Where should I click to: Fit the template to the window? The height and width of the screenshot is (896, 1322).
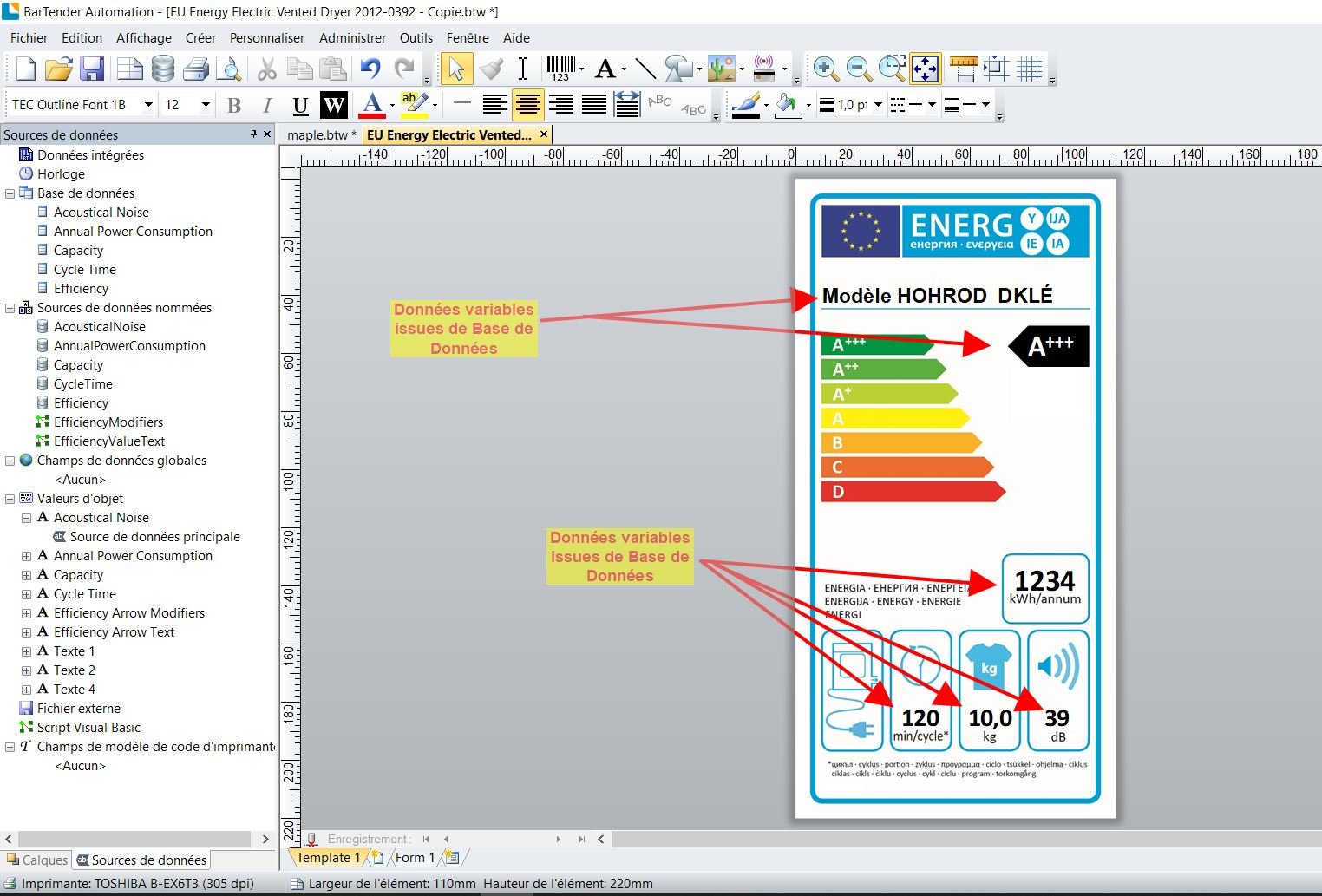pos(926,69)
